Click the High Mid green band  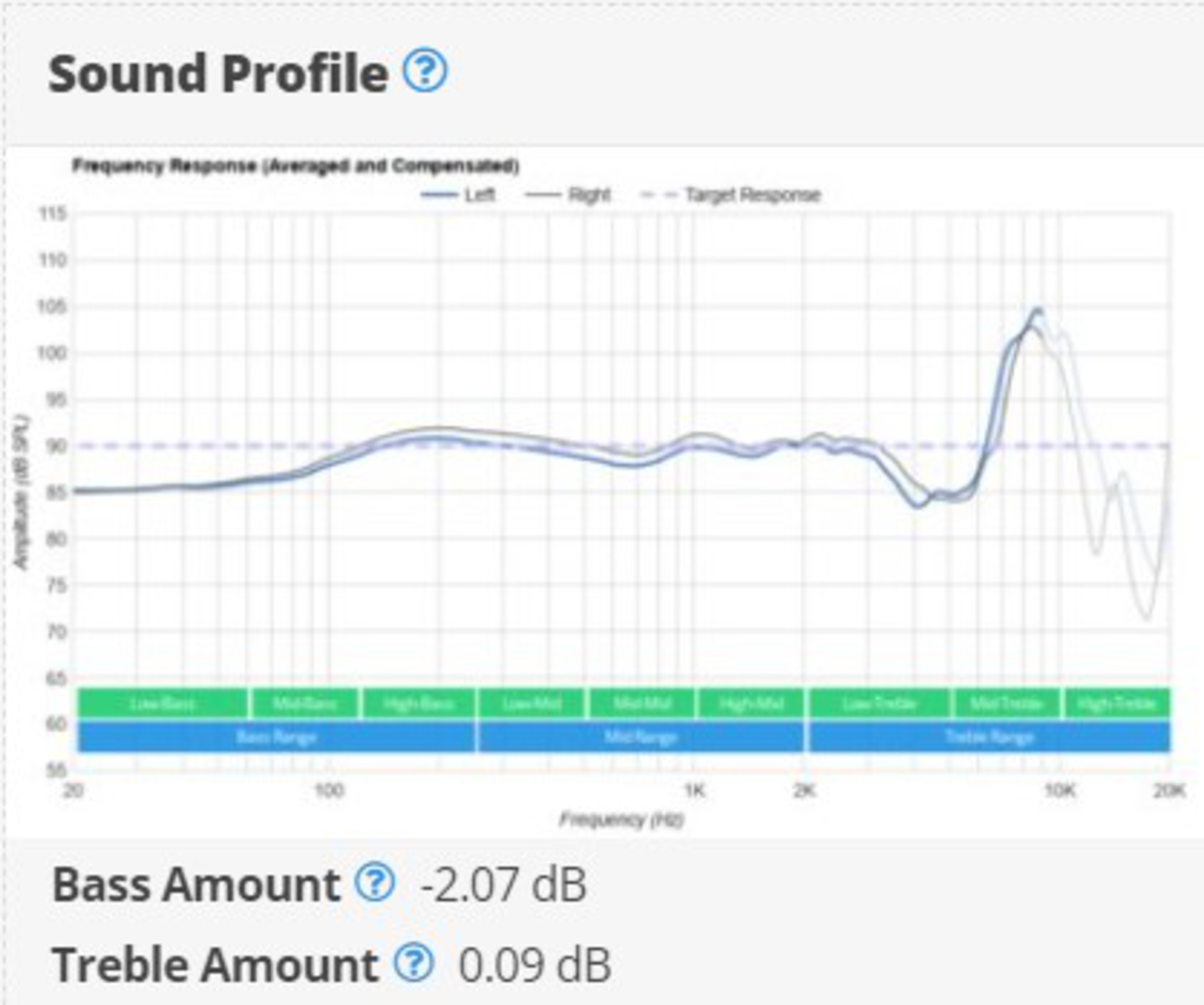751,703
